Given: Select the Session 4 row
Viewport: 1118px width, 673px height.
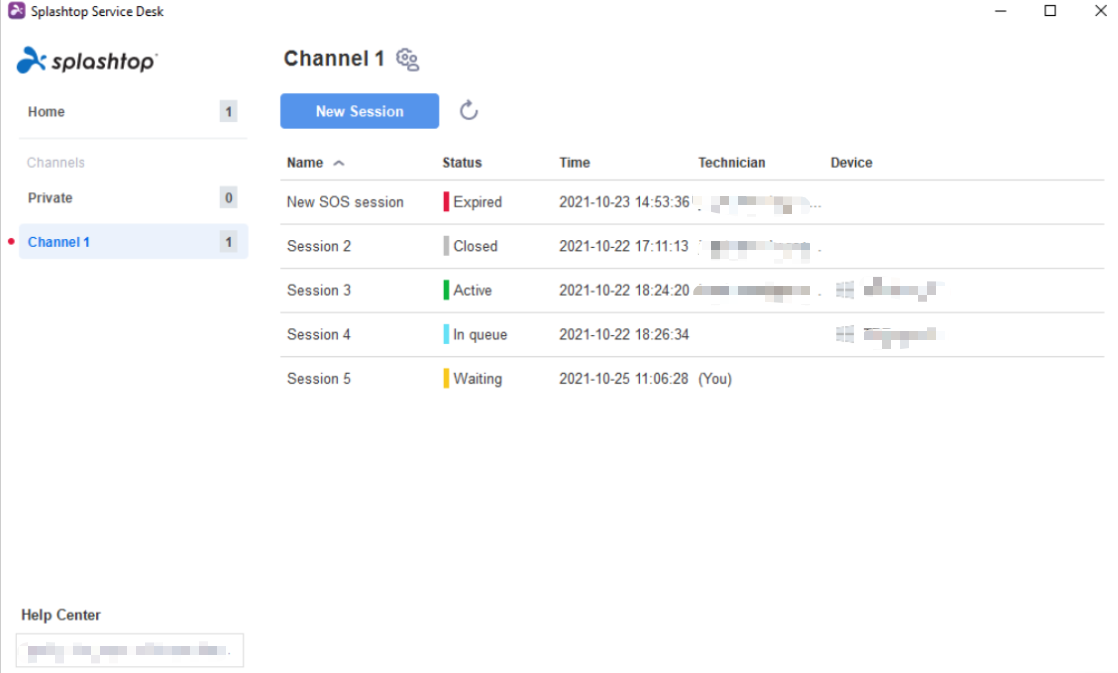Looking at the screenshot, I should (x=692, y=335).
